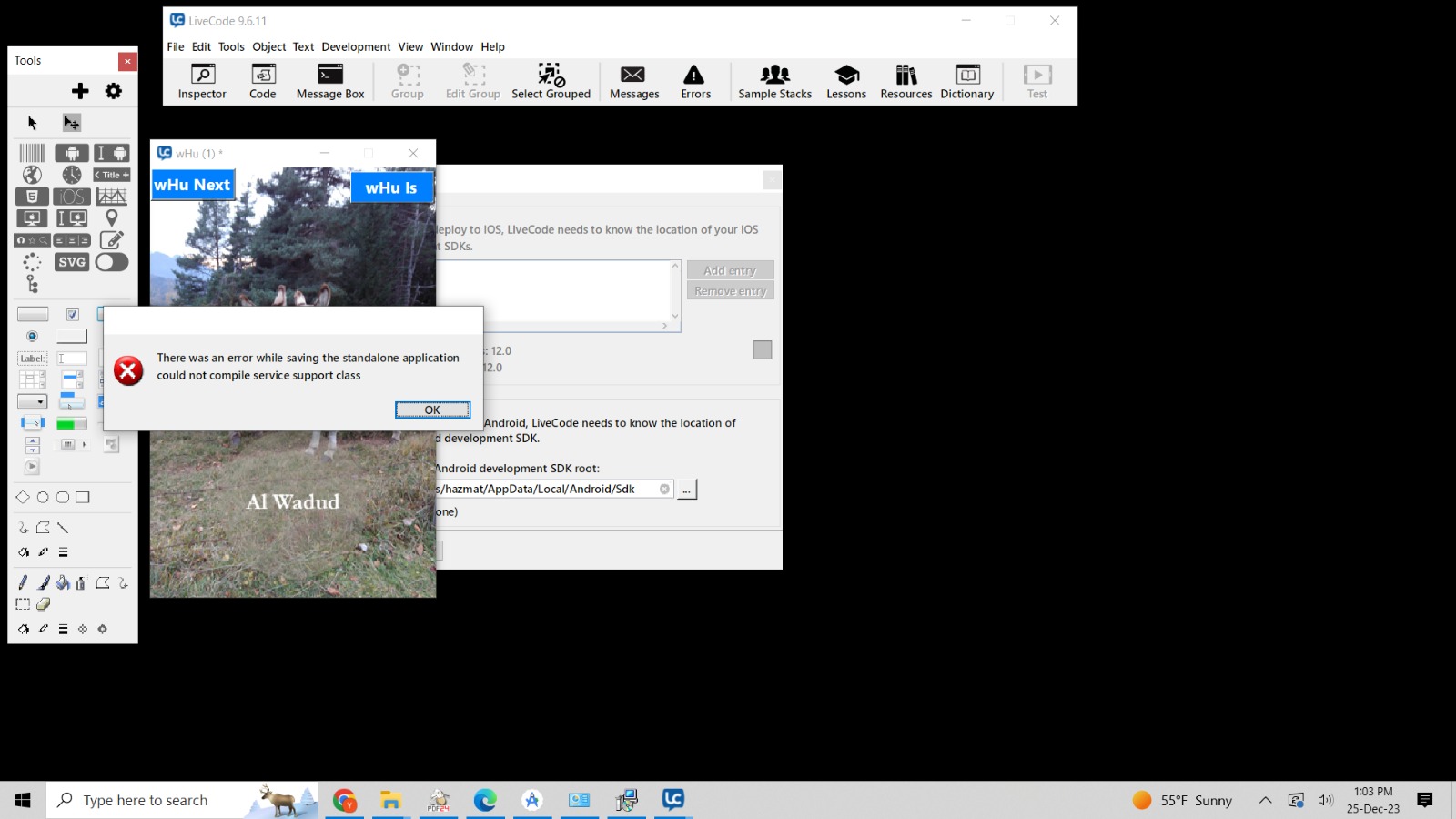Dismiss the error dialog with OK
This screenshot has height=819, width=1456.
click(x=432, y=409)
